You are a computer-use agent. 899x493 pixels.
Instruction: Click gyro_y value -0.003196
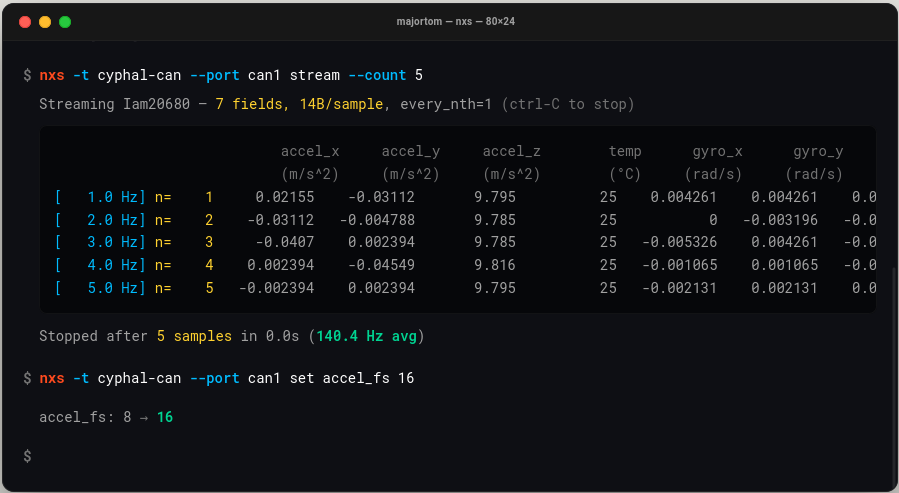point(780,220)
